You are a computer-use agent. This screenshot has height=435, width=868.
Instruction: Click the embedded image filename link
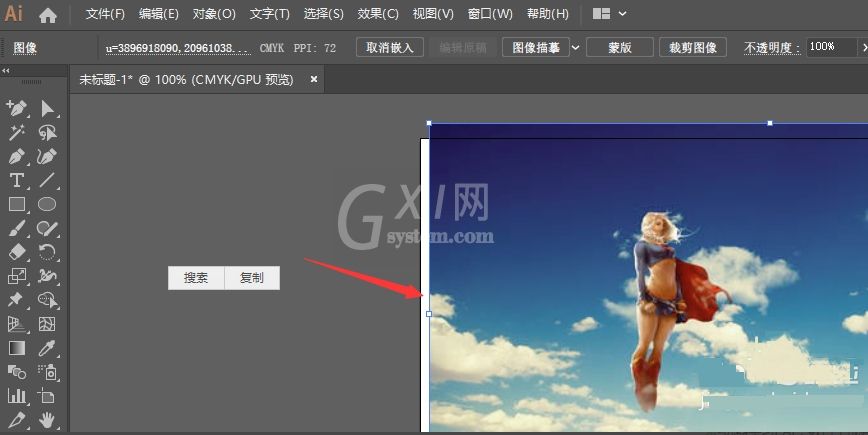178,48
